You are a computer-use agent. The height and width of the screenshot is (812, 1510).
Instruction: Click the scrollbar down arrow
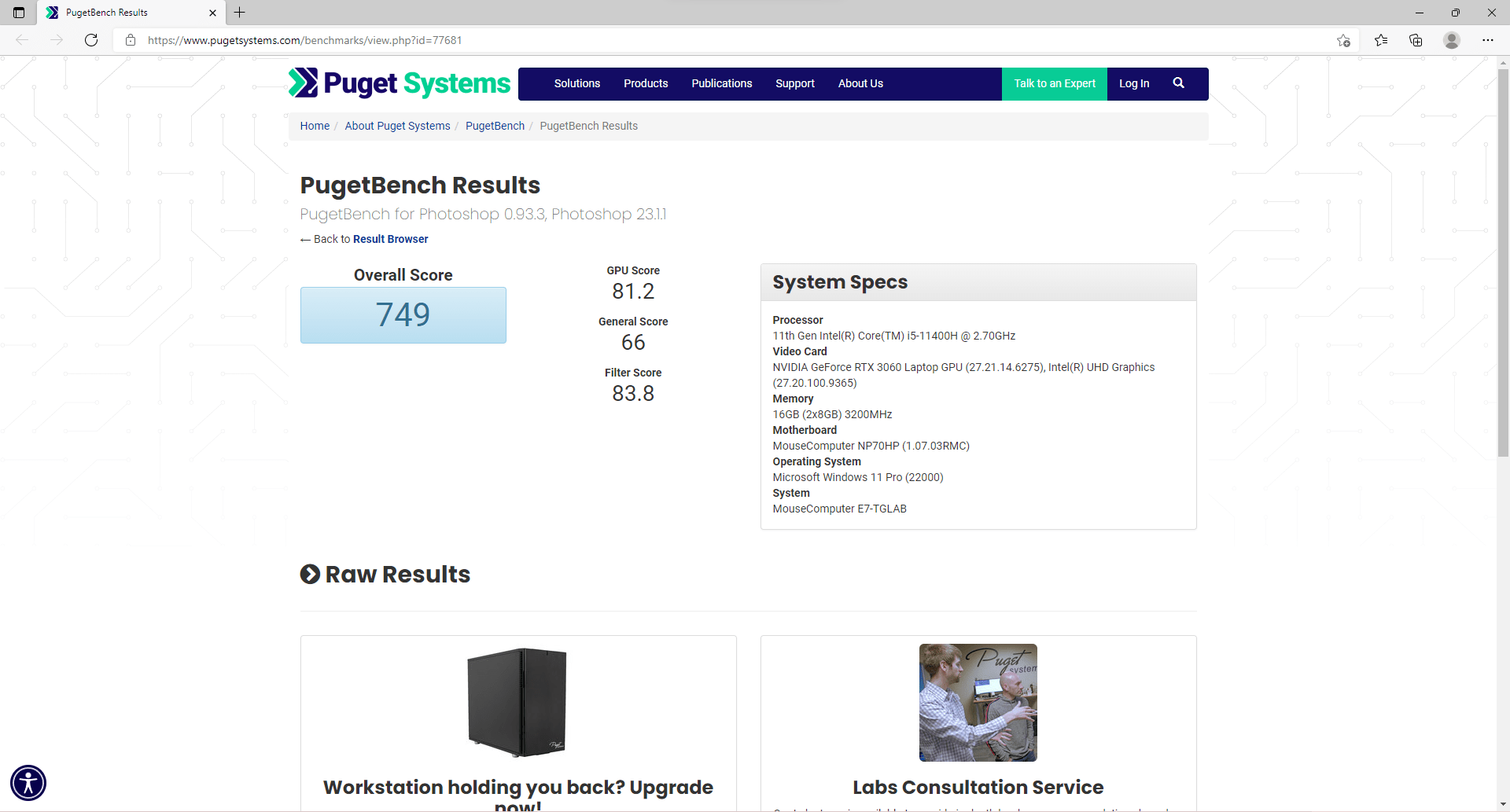tap(1503, 805)
